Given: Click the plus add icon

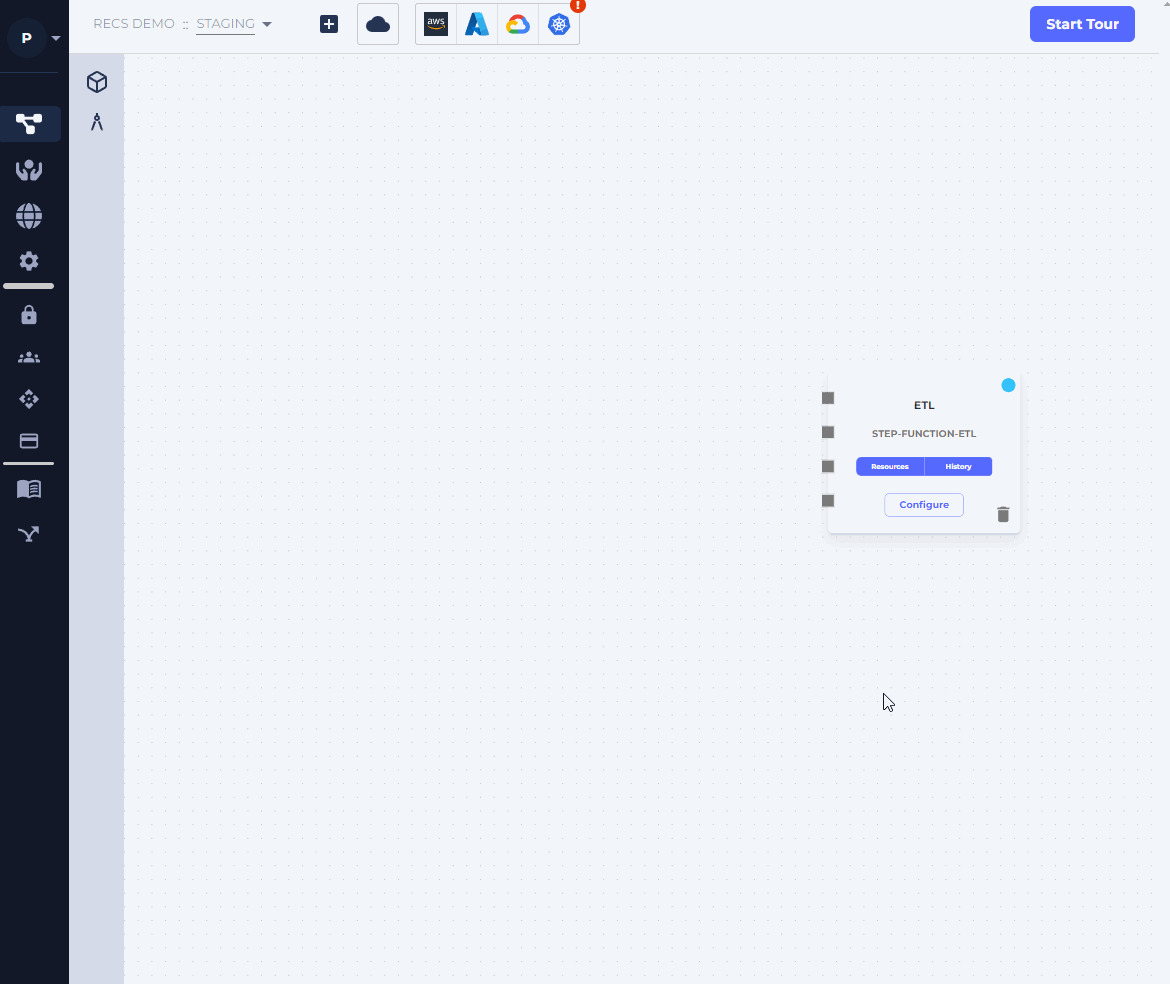Looking at the screenshot, I should [329, 25].
